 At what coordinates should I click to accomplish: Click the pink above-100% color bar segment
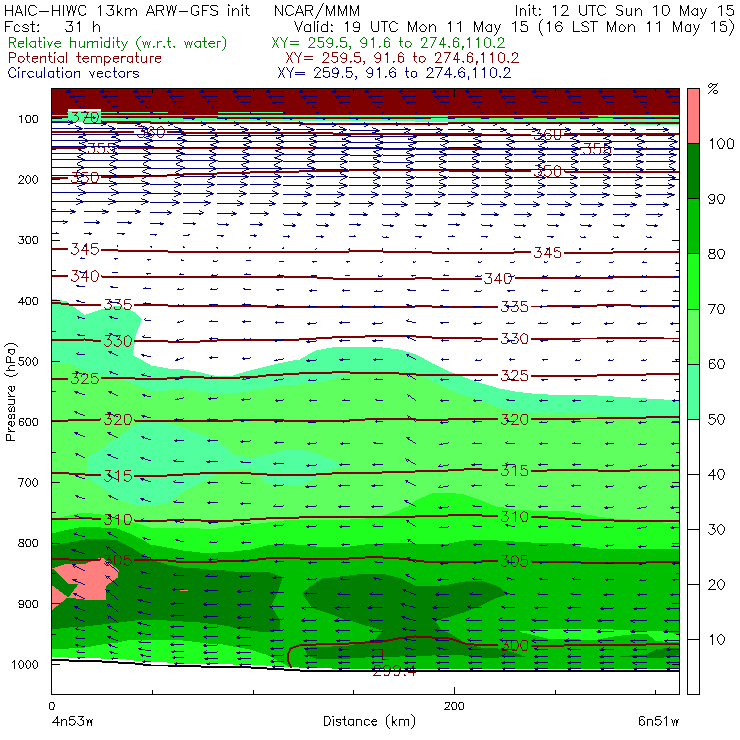tap(693, 116)
